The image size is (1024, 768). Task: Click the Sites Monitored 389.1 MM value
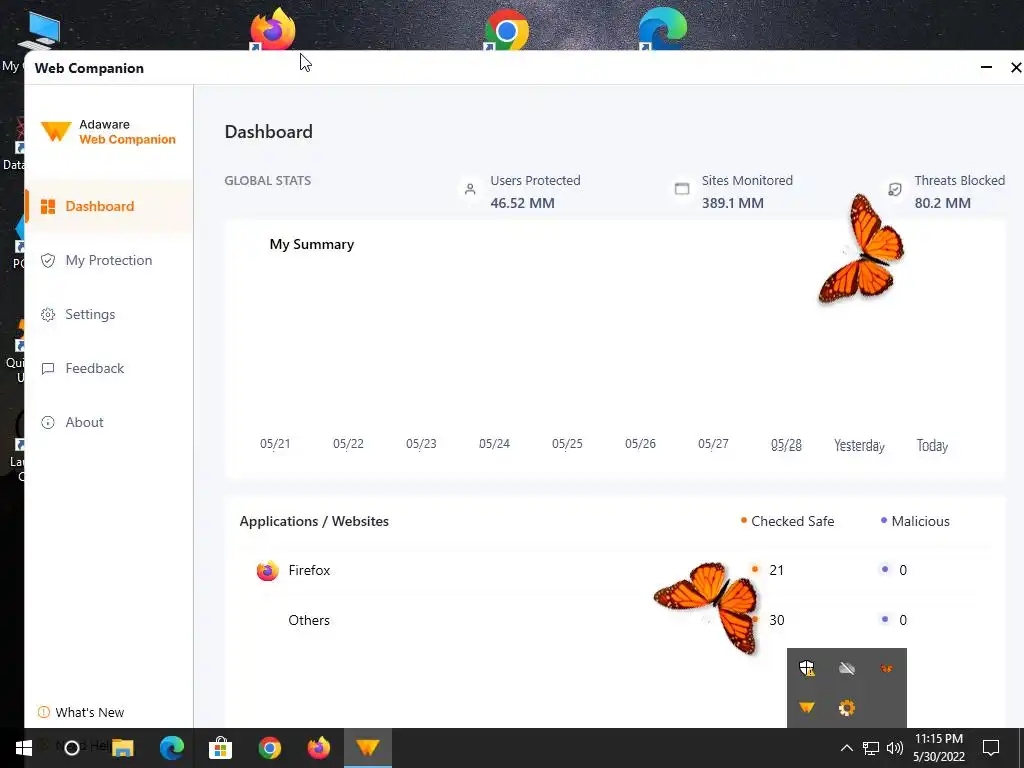[733, 203]
